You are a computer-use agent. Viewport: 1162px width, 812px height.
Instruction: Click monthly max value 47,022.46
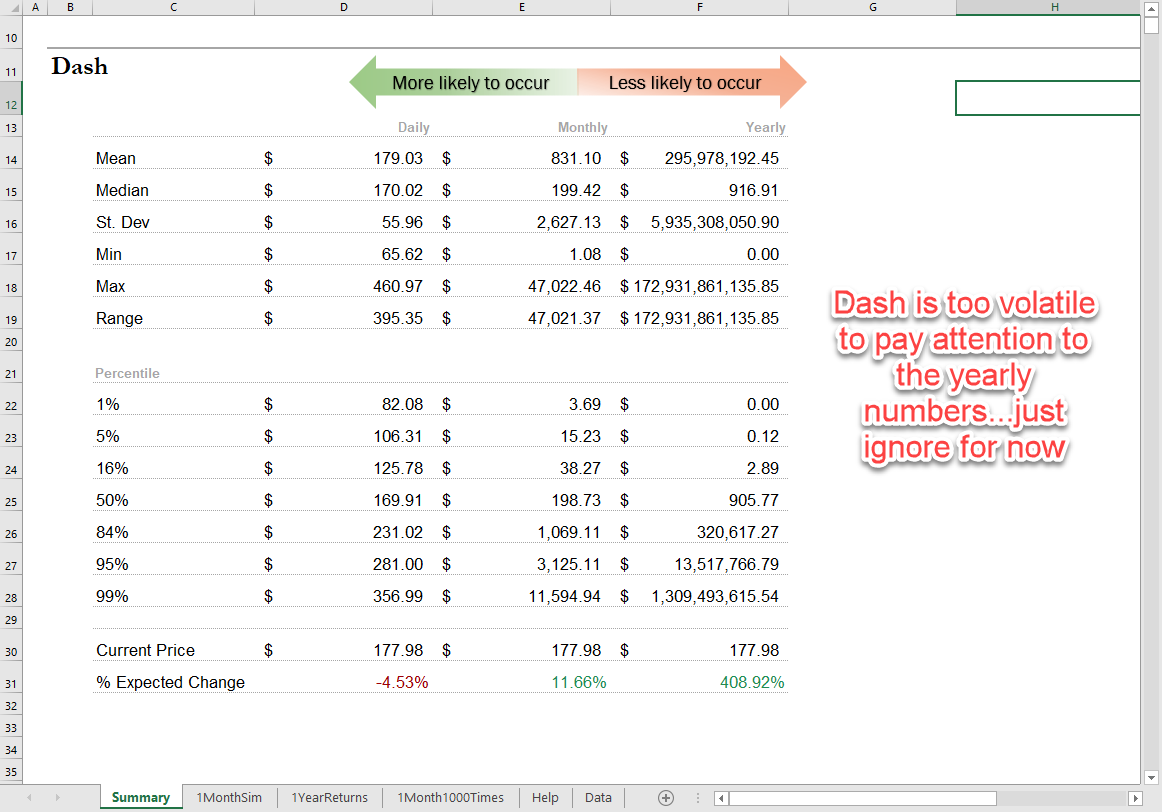pyautogui.click(x=564, y=286)
